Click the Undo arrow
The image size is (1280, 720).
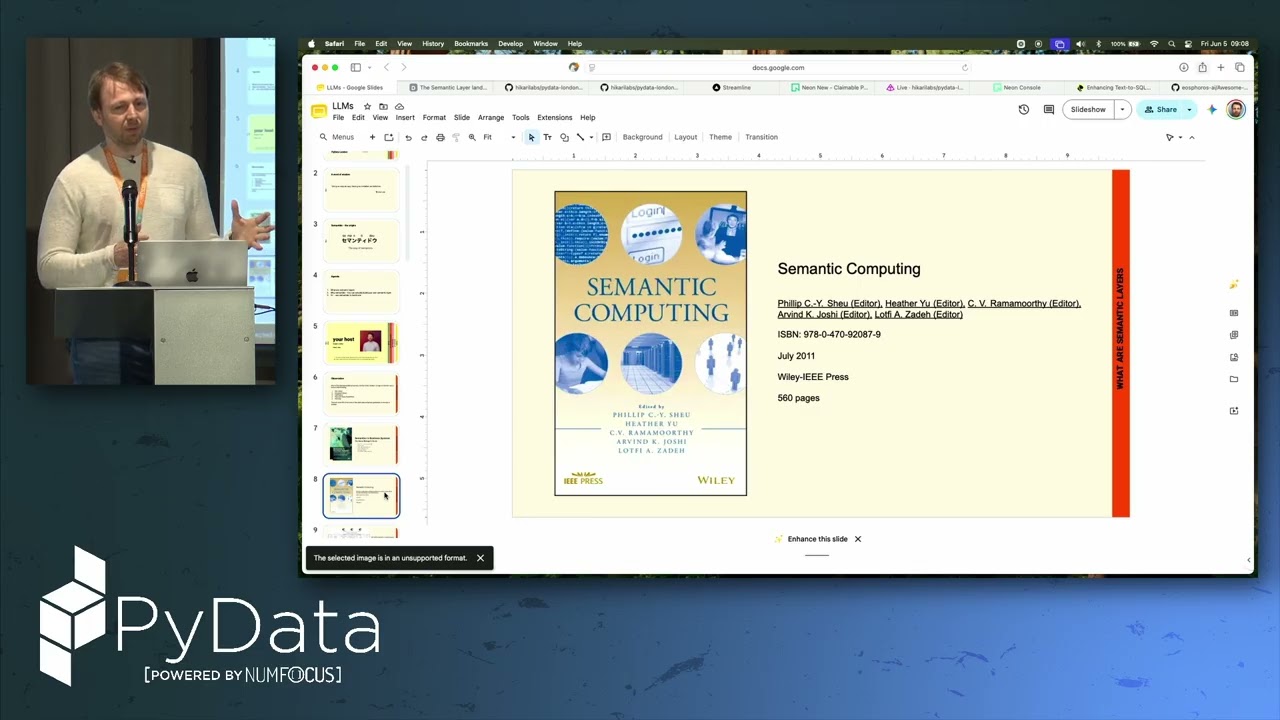pos(408,137)
